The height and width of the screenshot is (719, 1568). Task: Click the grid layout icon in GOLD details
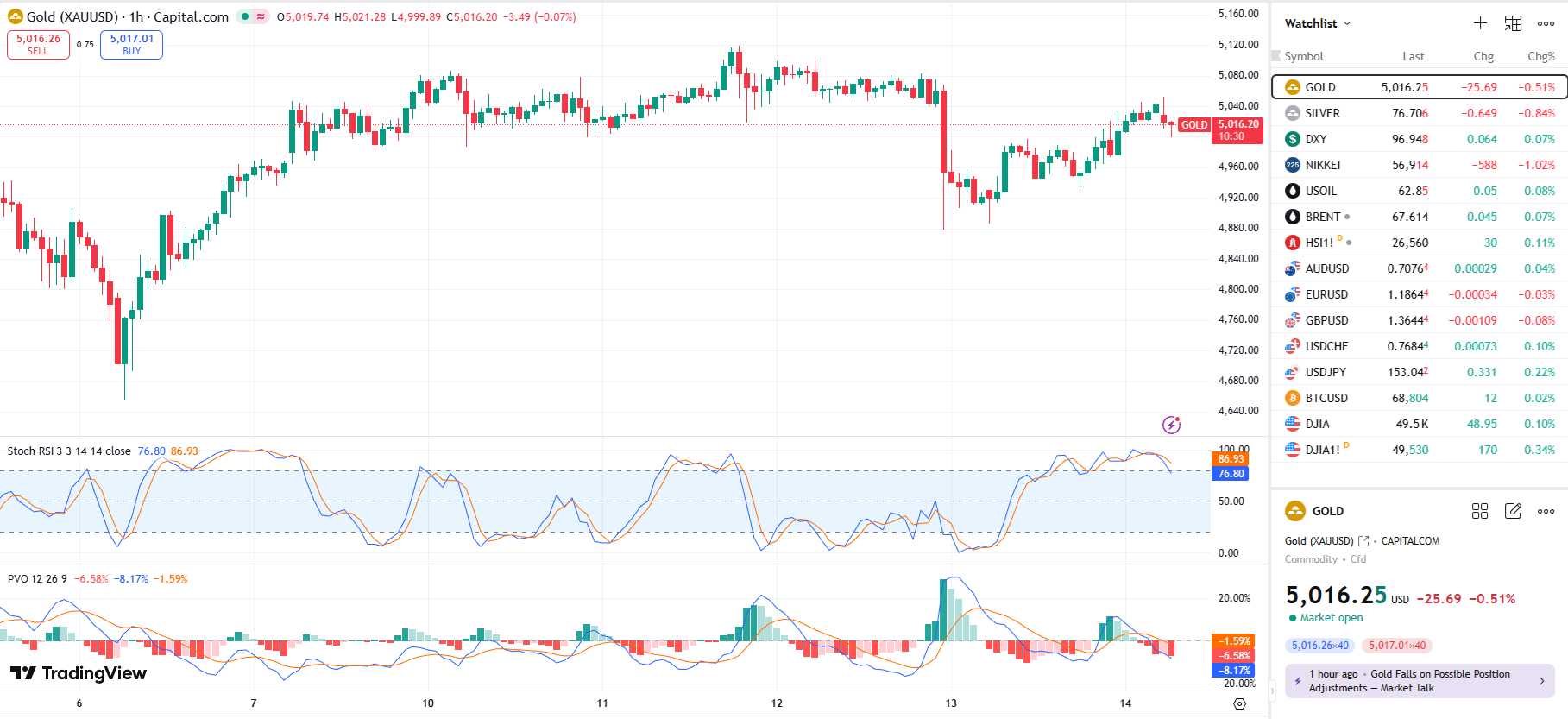click(x=1480, y=511)
